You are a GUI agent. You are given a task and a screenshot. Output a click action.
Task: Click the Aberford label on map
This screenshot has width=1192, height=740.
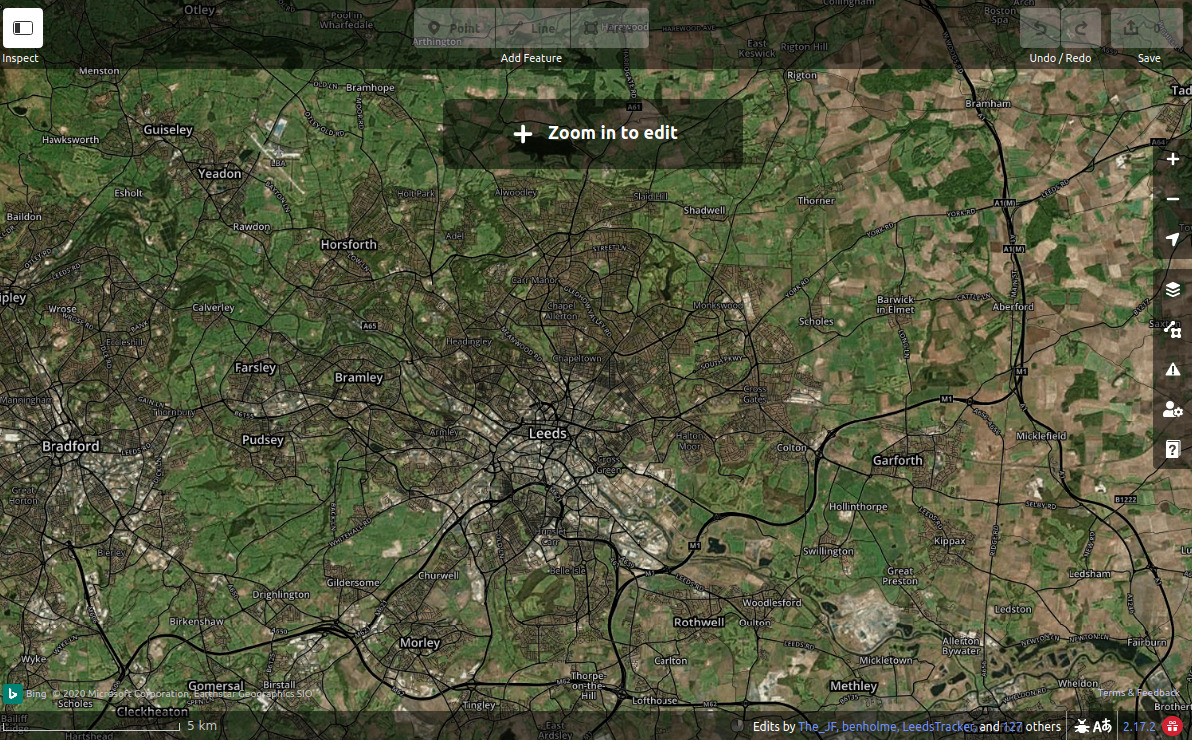pos(1013,306)
